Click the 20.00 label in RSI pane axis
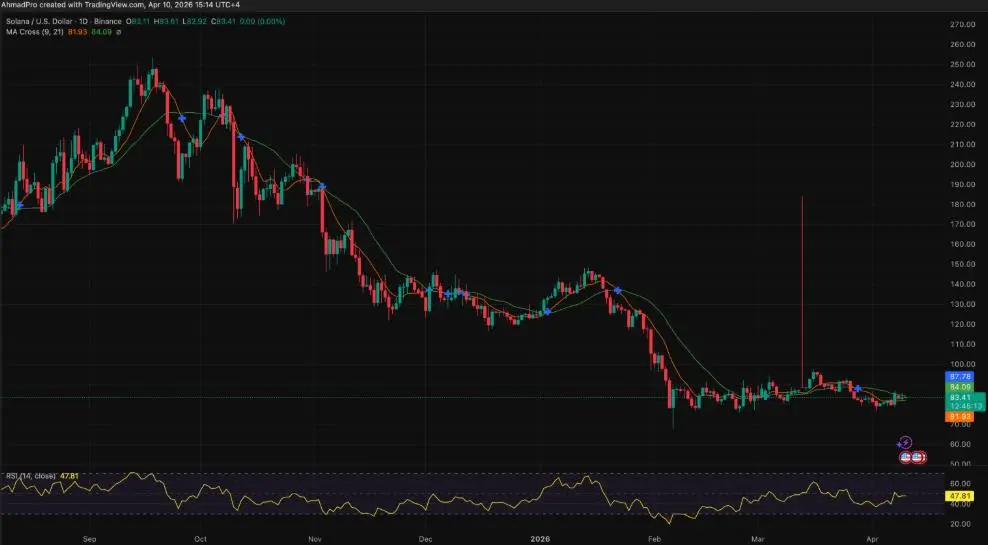The width and height of the screenshot is (988, 545). (960, 524)
